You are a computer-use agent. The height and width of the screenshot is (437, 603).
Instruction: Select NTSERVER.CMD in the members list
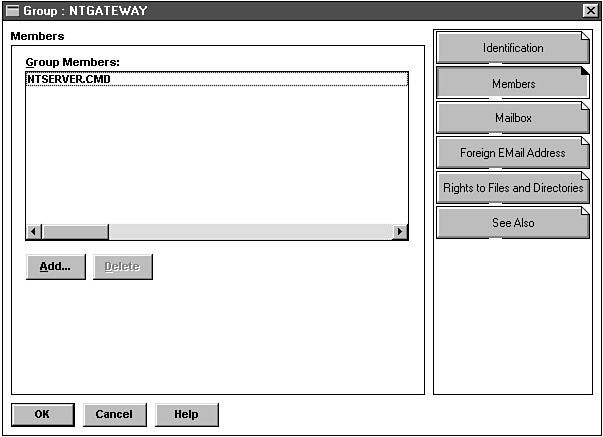[x=69, y=79]
